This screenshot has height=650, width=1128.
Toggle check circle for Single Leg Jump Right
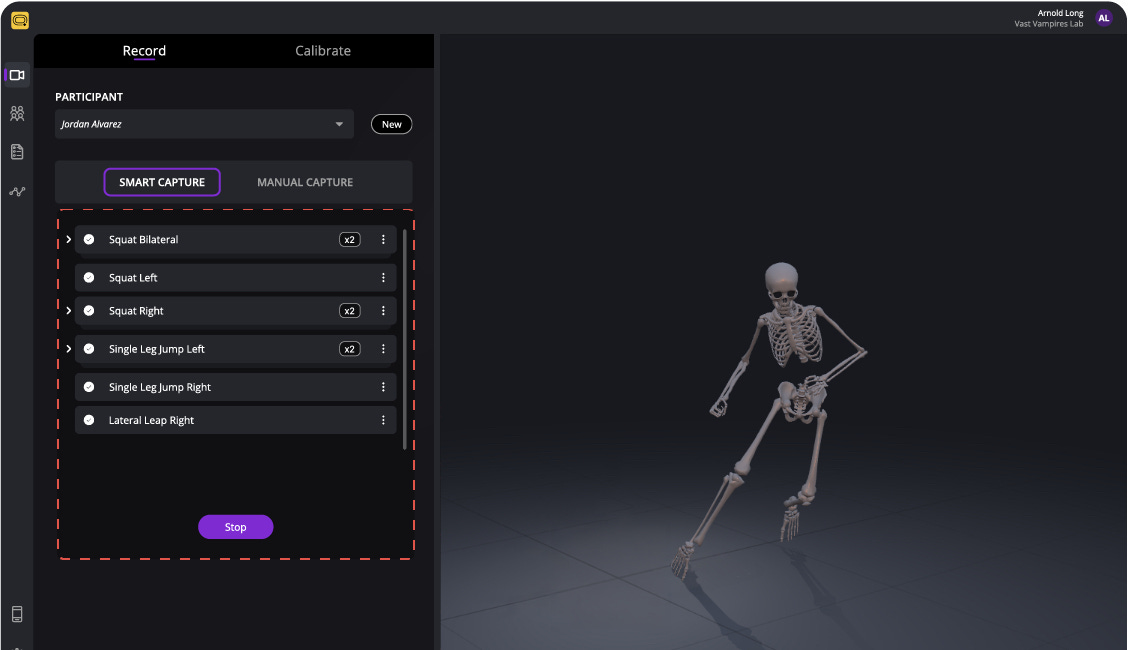[x=89, y=387]
